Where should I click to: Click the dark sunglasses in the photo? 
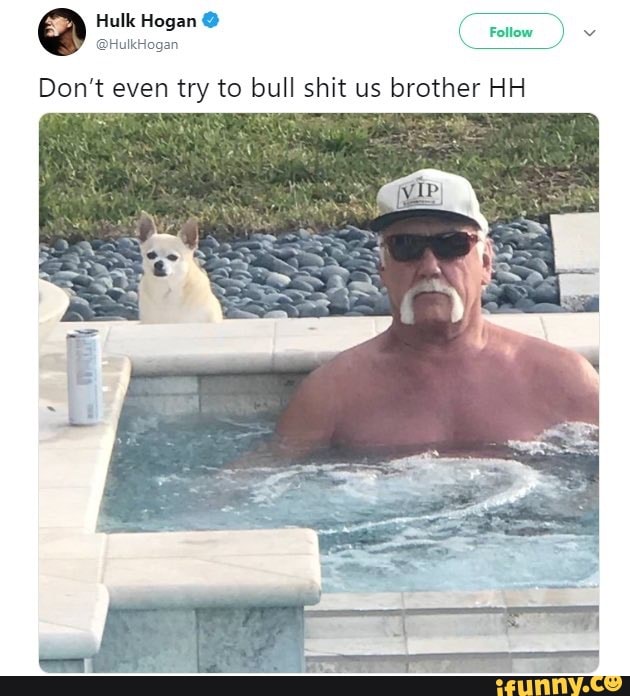430,245
